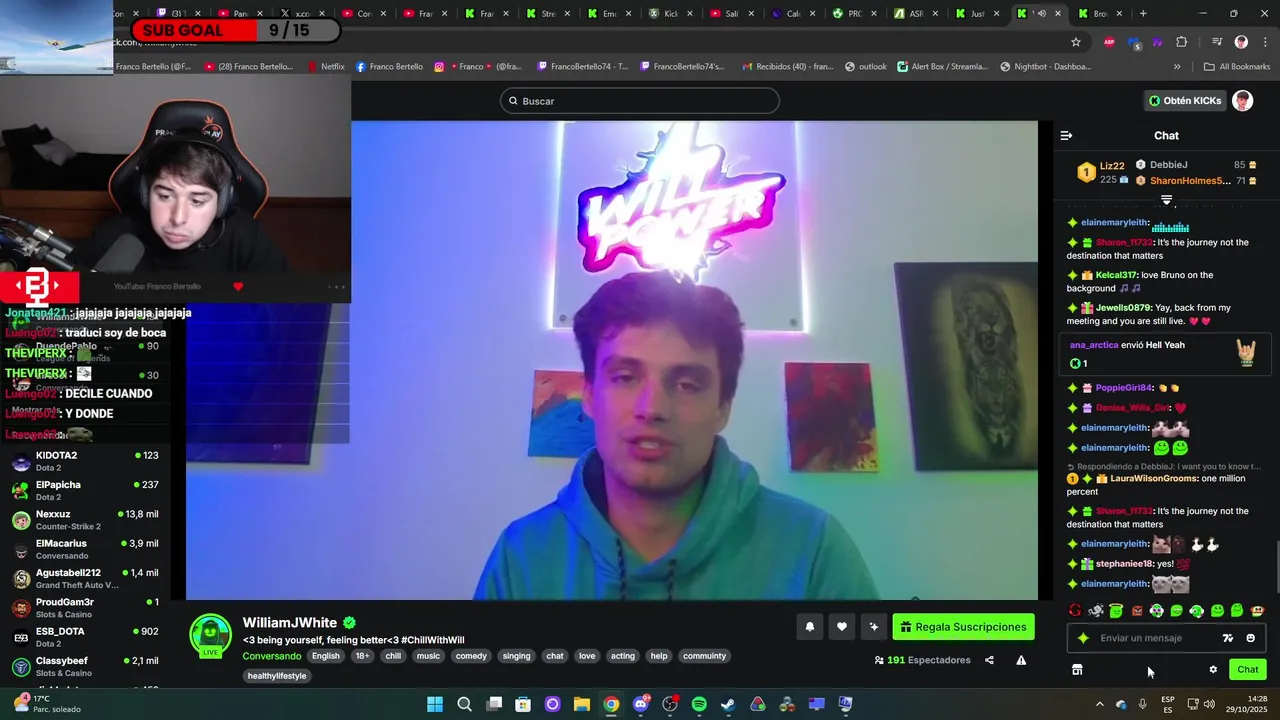Screen dimensions: 1280x720
Task: Click stephaniee18 username in chat
Action: click(x=1125, y=564)
